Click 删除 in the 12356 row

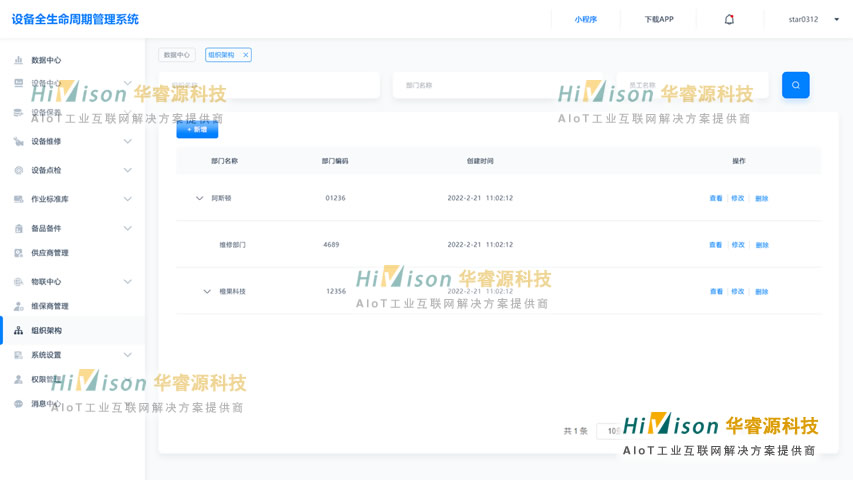[x=762, y=292]
